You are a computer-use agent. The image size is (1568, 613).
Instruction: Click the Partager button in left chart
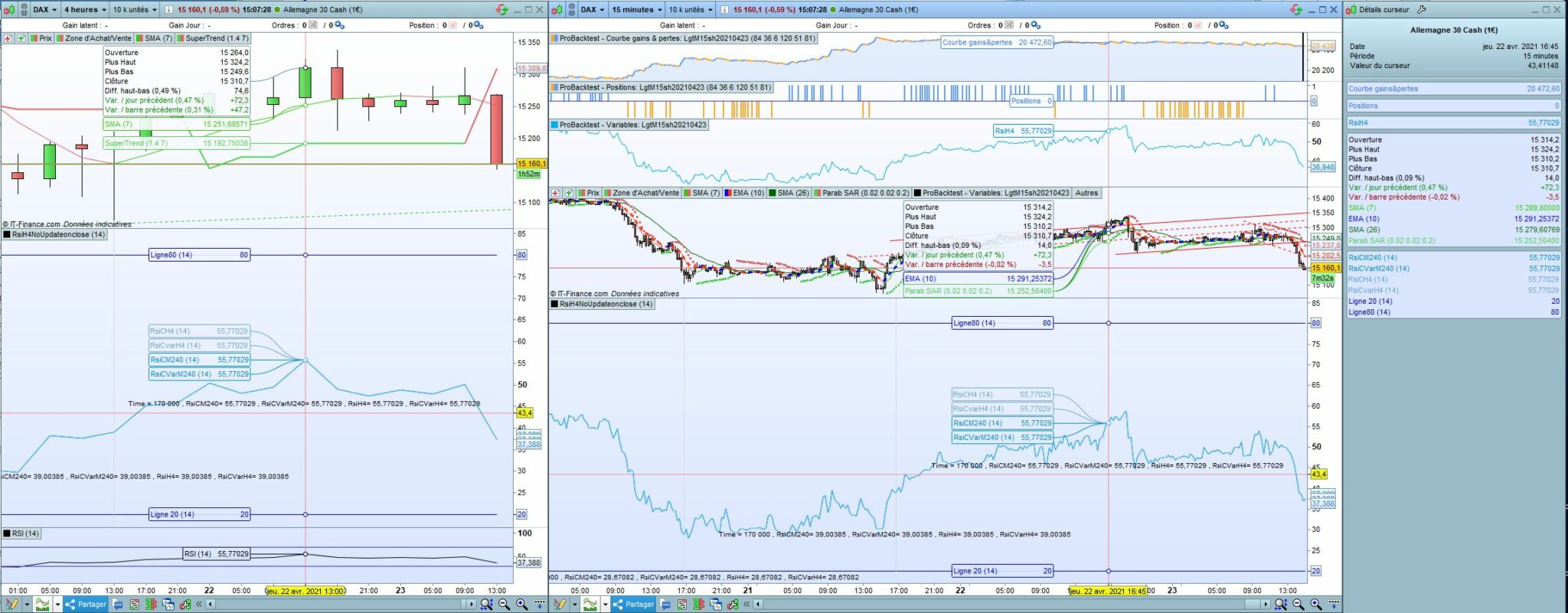click(86, 605)
